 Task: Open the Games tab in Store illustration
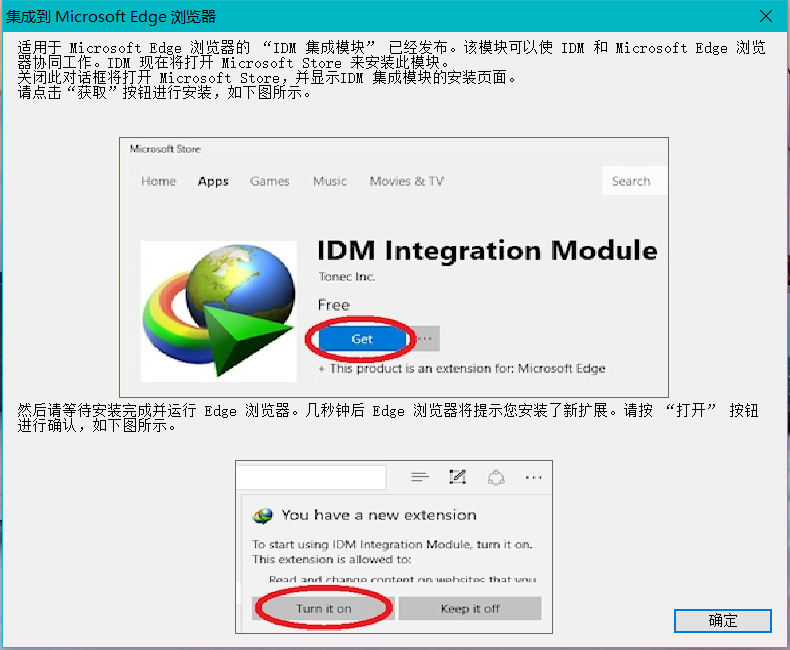[x=270, y=181]
